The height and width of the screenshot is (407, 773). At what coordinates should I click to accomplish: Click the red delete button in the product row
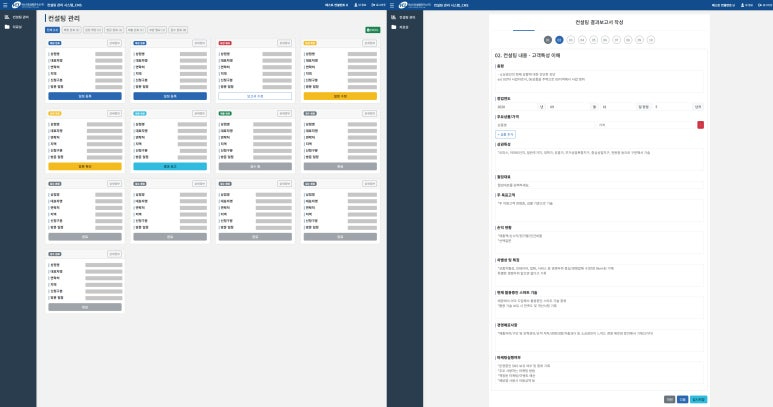coord(700,125)
